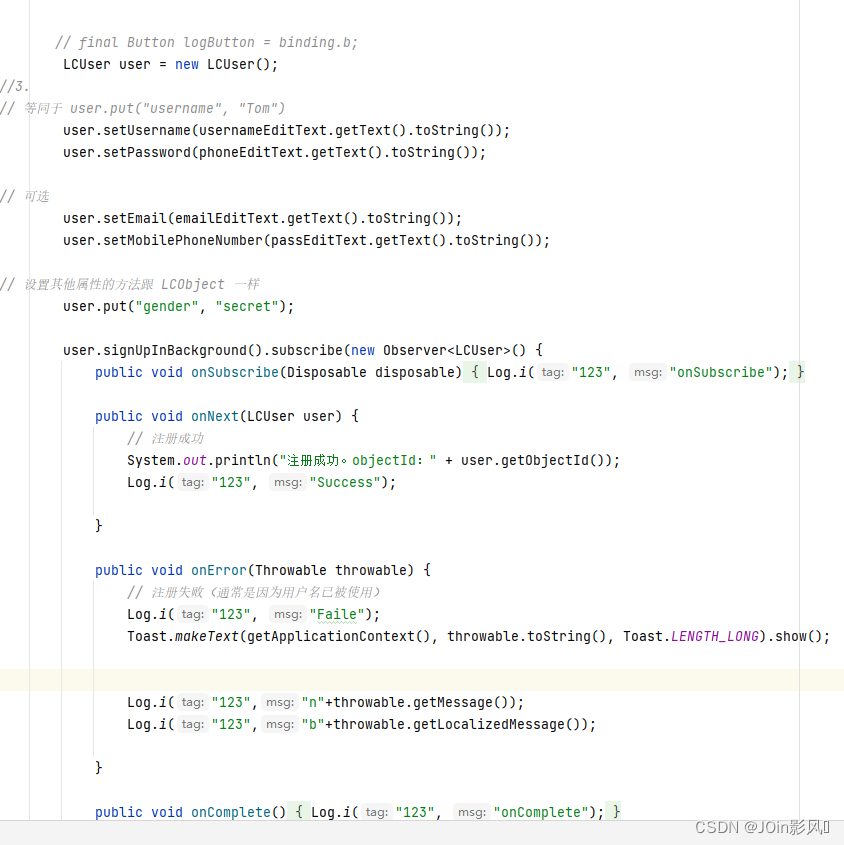
Task: Click the "Success" string literal
Action: (345, 482)
